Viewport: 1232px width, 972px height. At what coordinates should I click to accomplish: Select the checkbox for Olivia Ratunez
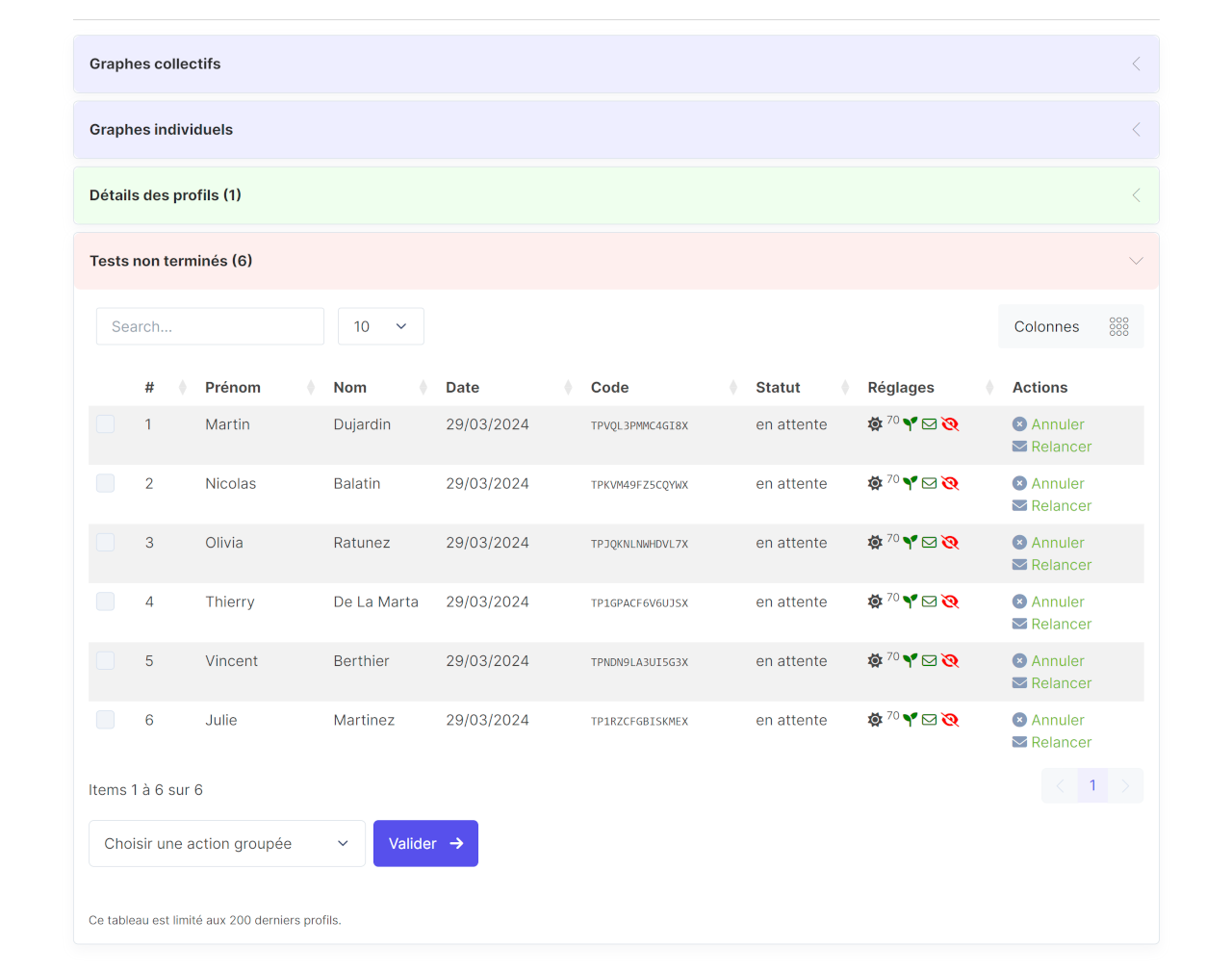106,543
